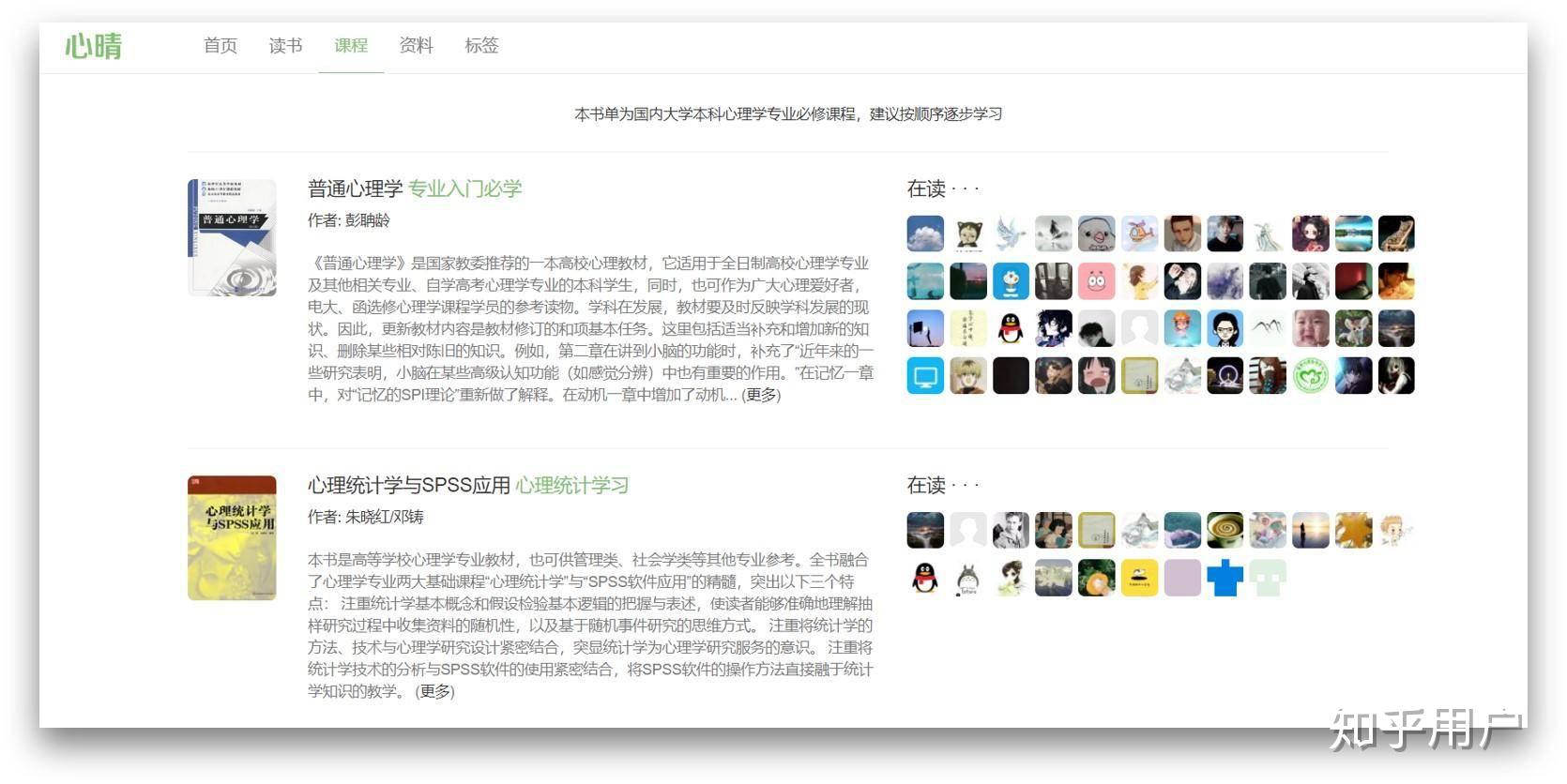Screen dimensions: 1567x784
Task: Switch to the 资料 tab
Action: (x=416, y=45)
